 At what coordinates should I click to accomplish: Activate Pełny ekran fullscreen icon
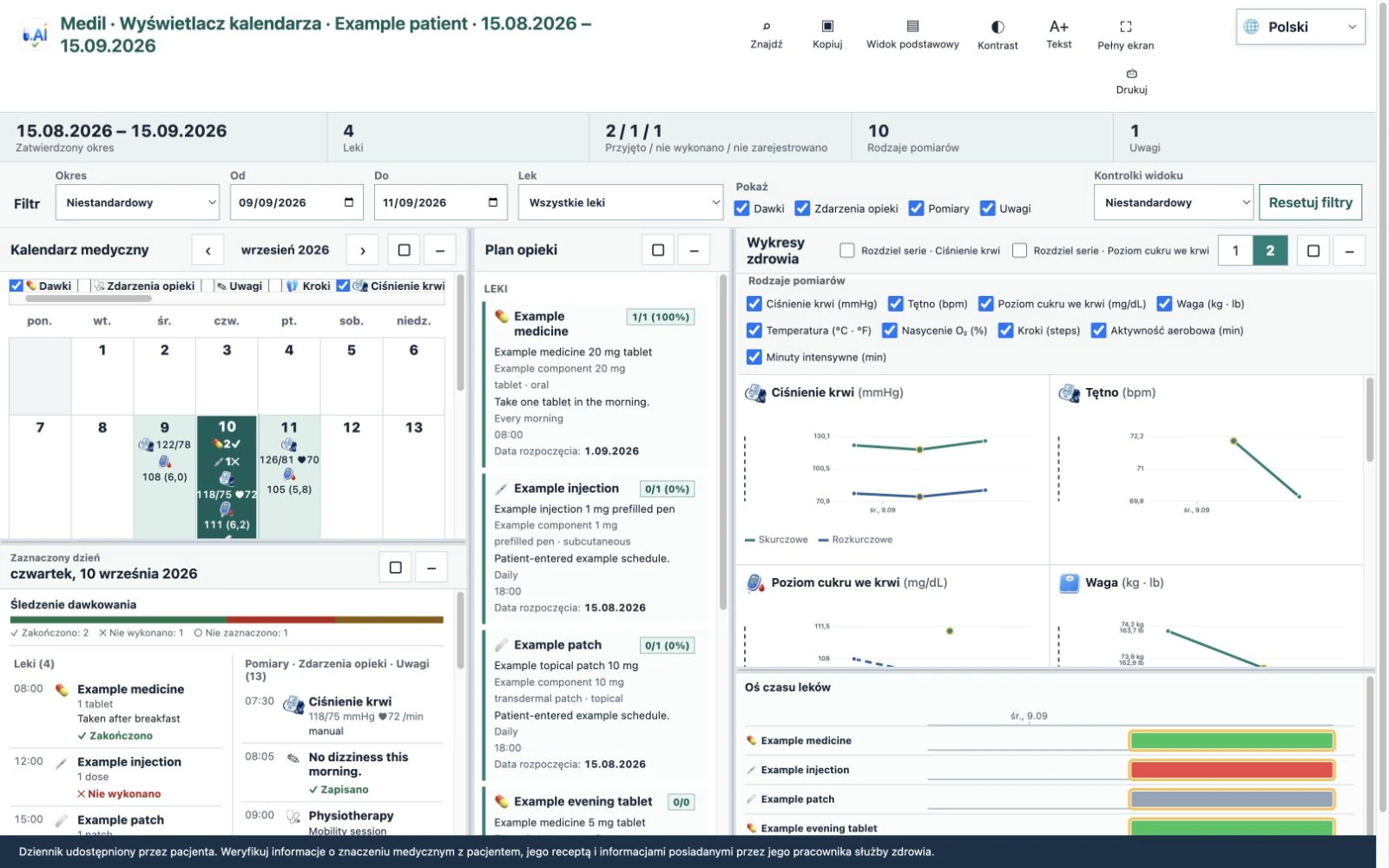1125,36
